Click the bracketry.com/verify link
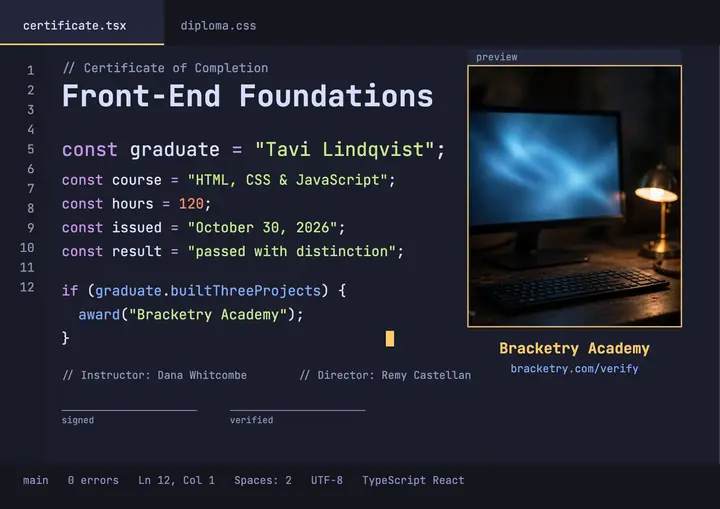 [x=574, y=368]
